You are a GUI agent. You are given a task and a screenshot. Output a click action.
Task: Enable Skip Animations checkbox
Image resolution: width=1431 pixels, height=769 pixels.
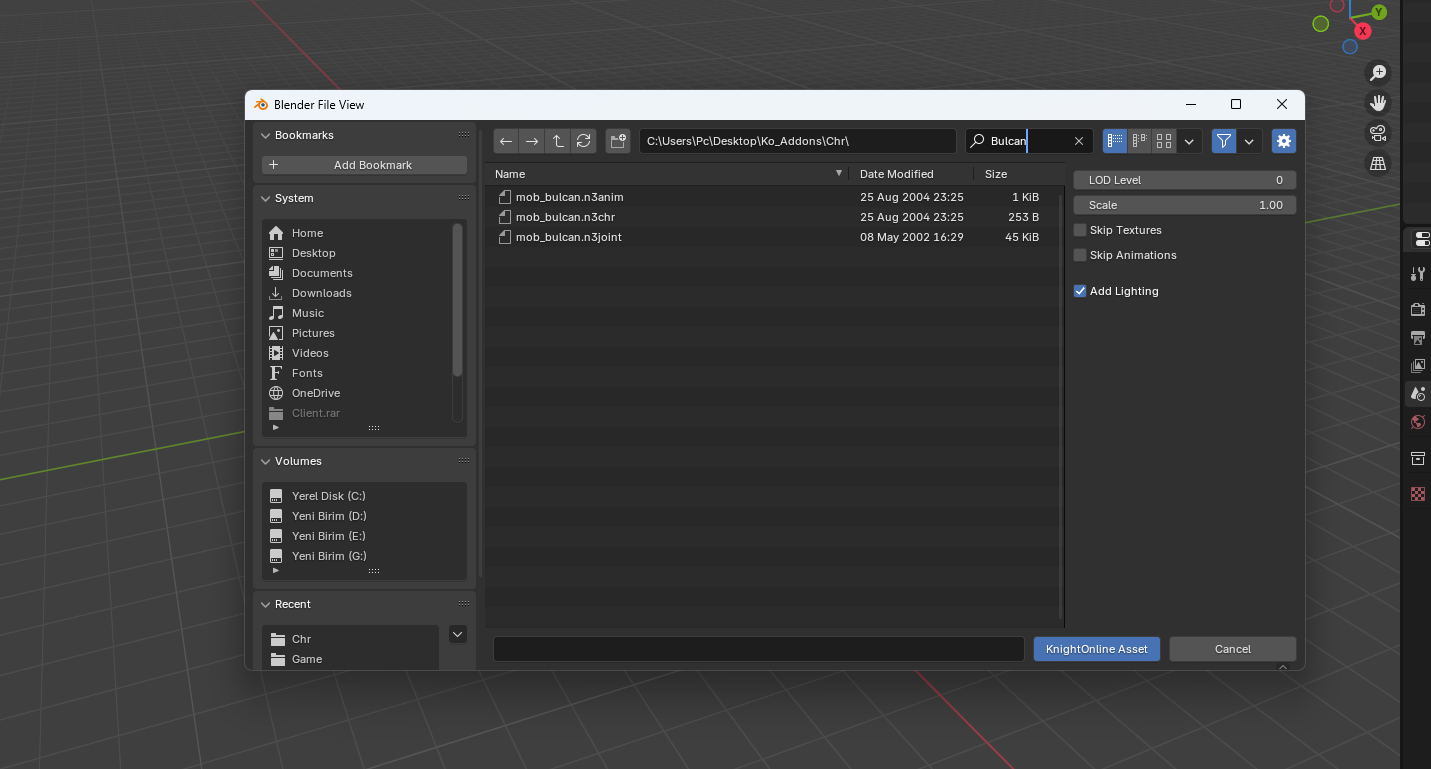click(1080, 255)
